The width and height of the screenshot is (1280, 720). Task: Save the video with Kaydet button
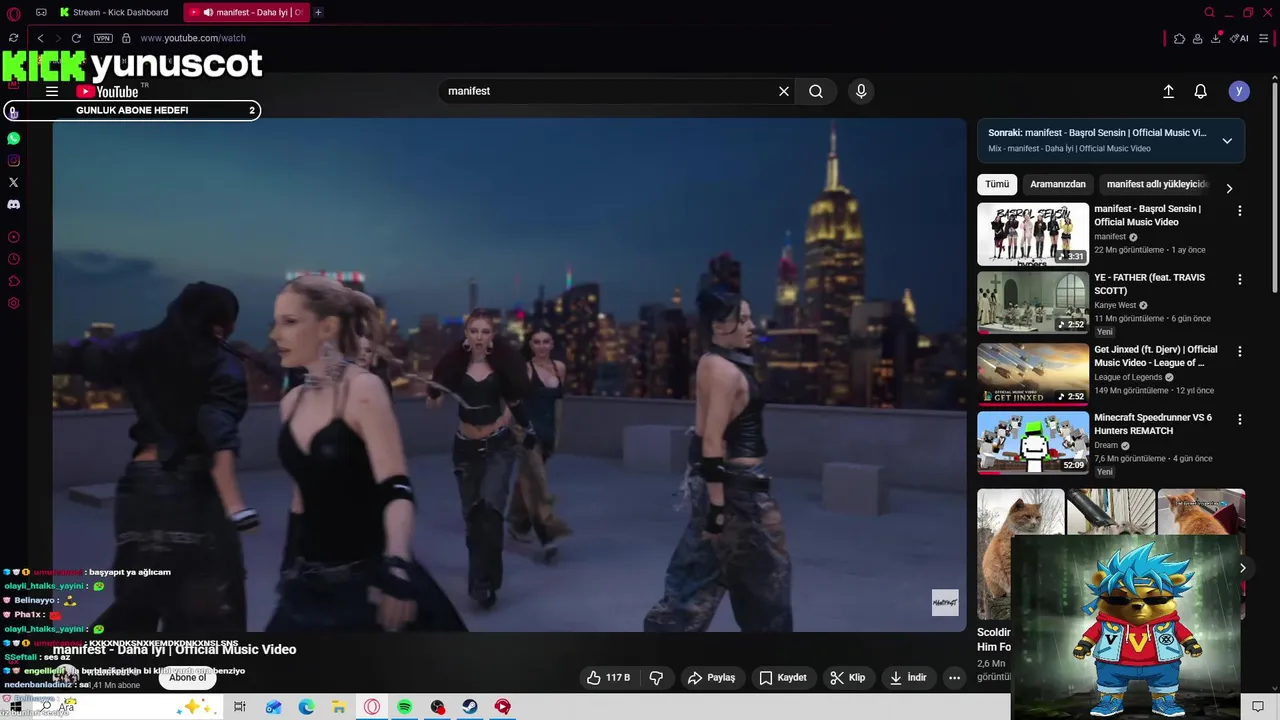pyautogui.click(x=783, y=678)
